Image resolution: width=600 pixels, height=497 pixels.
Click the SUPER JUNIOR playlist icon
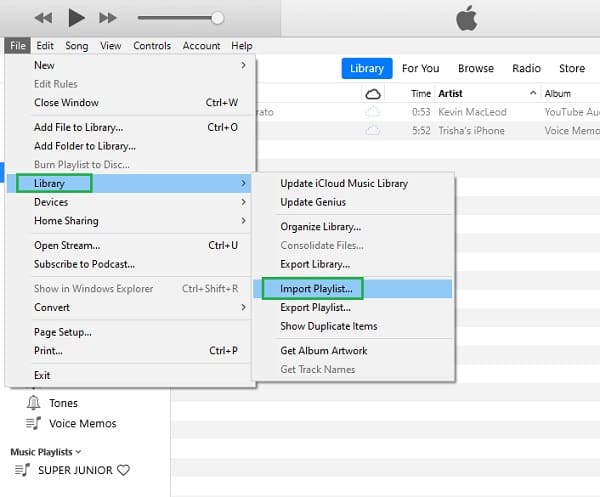pyautogui.click(x=22, y=469)
